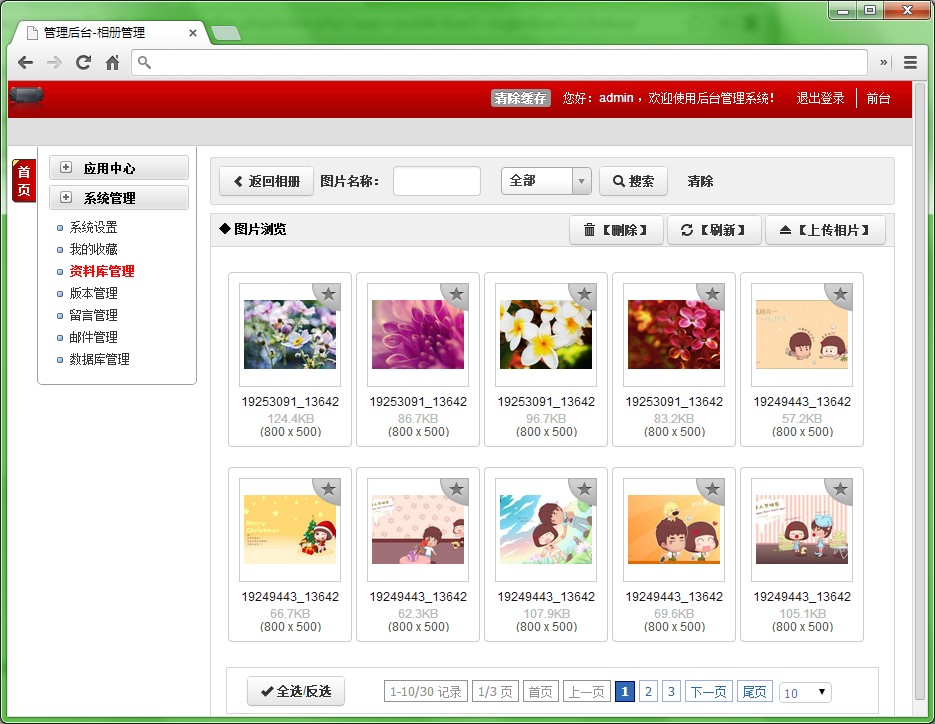Select the 62.3KB cartoon thumbnail

tap(418, 530)
